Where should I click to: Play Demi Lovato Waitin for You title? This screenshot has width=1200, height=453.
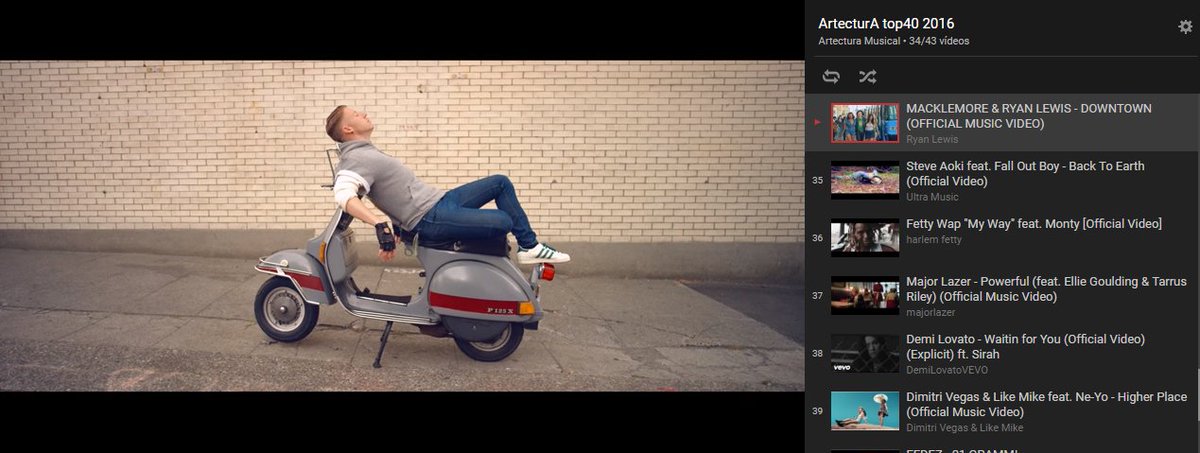click(1025, 347)
